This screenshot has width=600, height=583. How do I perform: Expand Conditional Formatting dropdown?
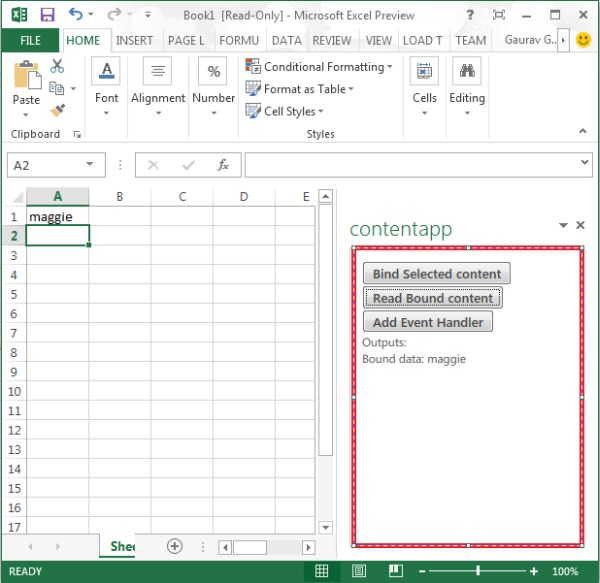tap(390, 67)
